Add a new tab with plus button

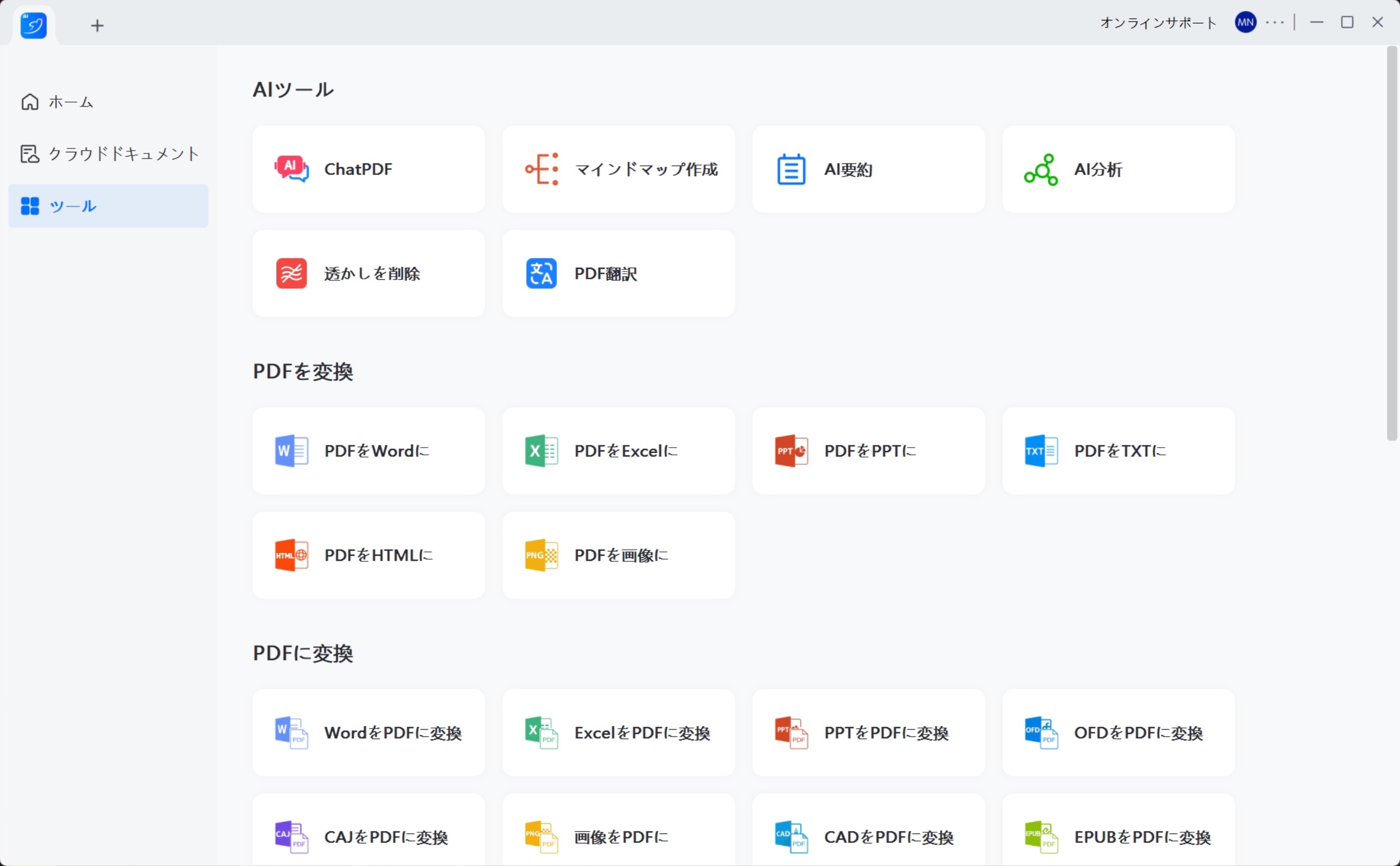97,25
